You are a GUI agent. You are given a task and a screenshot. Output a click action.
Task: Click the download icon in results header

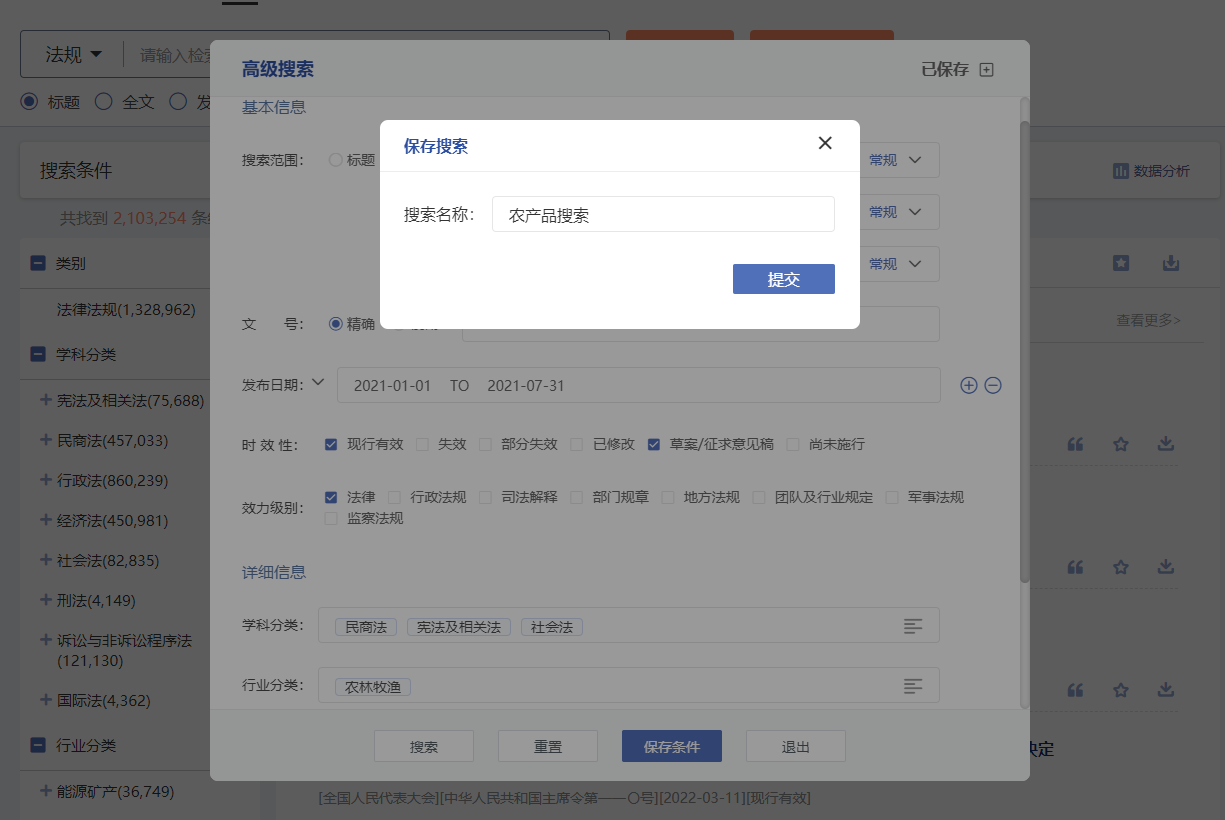[1171, 263]
